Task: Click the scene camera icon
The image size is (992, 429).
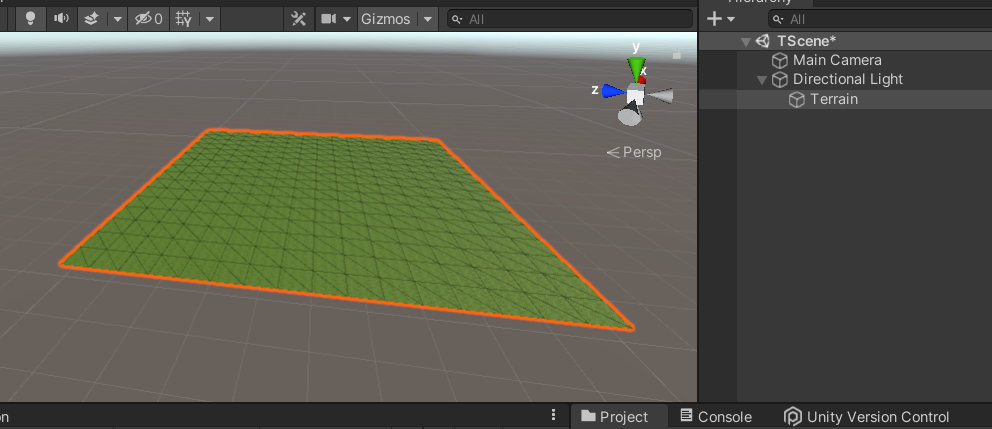Action: [328, 19]
